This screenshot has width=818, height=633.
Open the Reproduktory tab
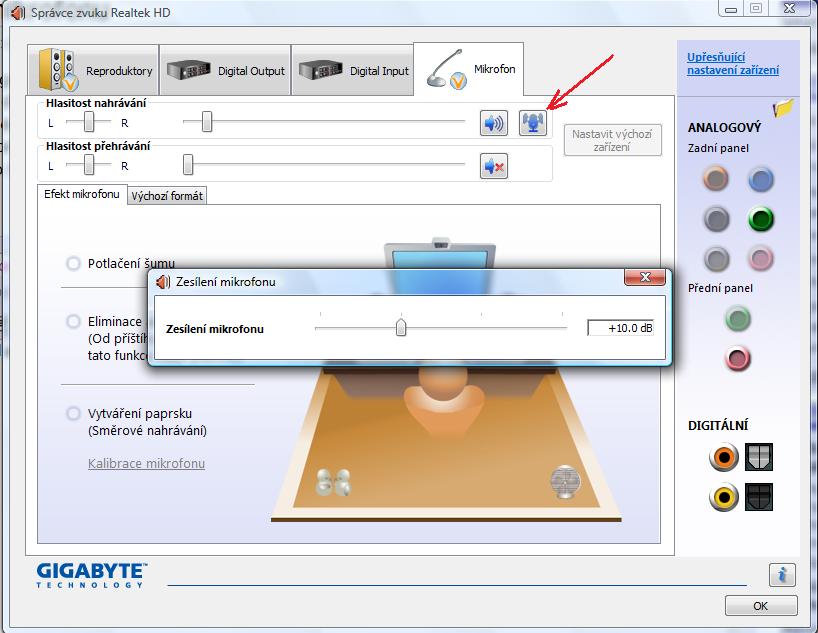(x=93, y=69)
